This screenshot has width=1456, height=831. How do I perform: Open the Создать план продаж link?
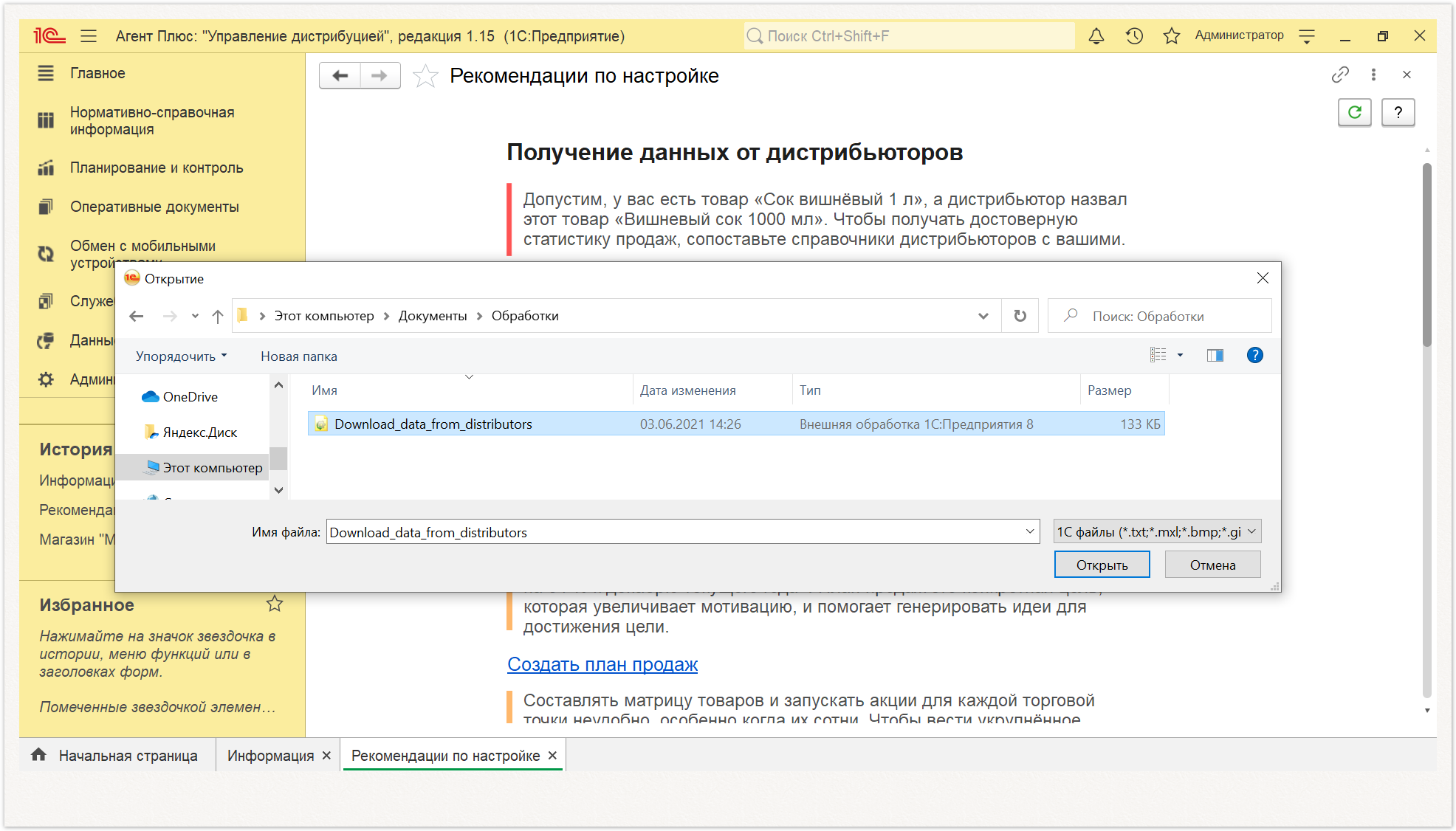pos(602,664)
